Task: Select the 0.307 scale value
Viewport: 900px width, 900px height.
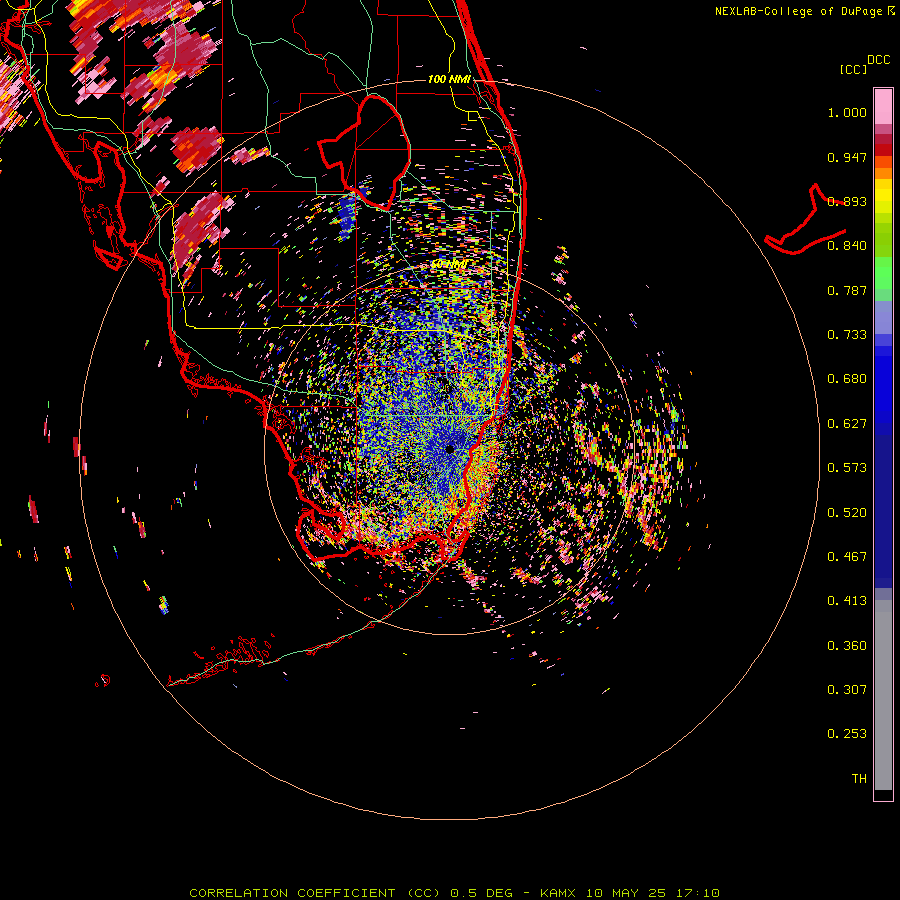Action: (847, 690)
